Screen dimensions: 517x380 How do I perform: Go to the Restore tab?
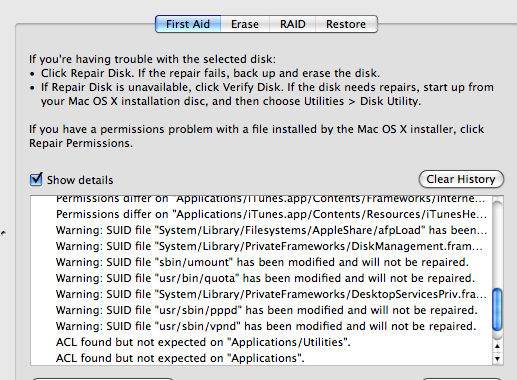pyautogui.click(x=346, y=24)
